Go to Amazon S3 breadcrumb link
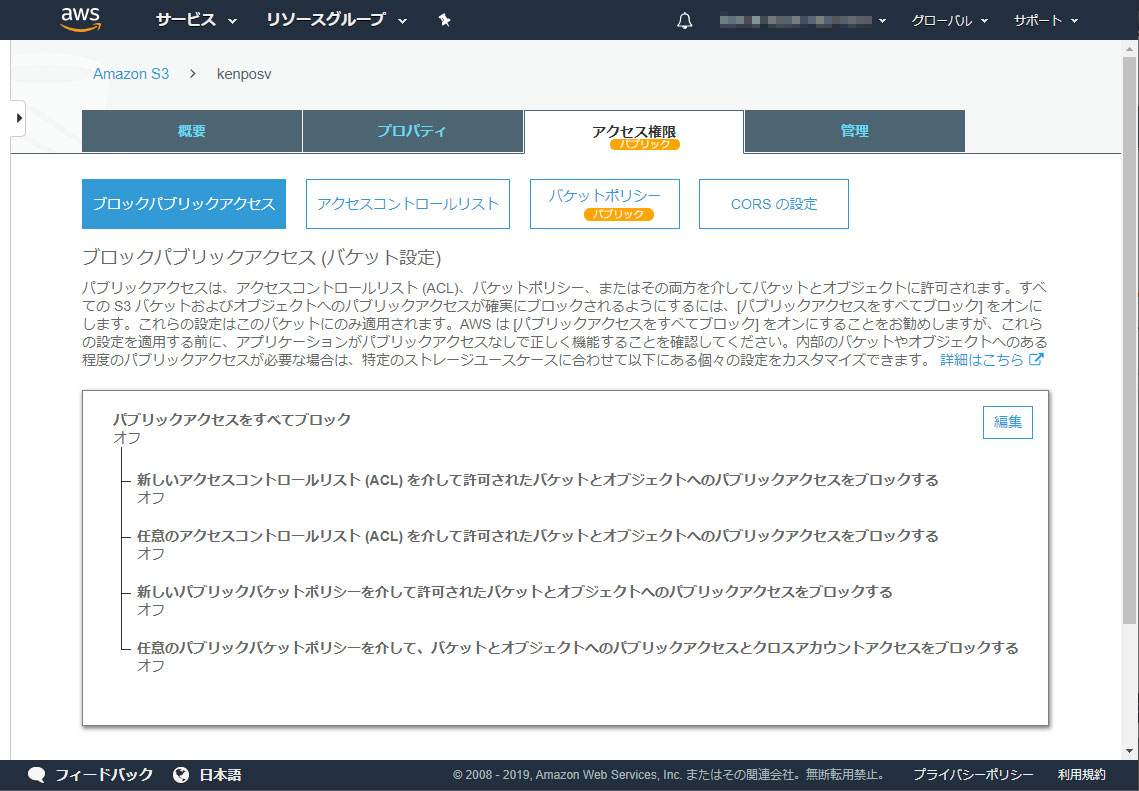The image size is (1139, 791). (131, 74)
